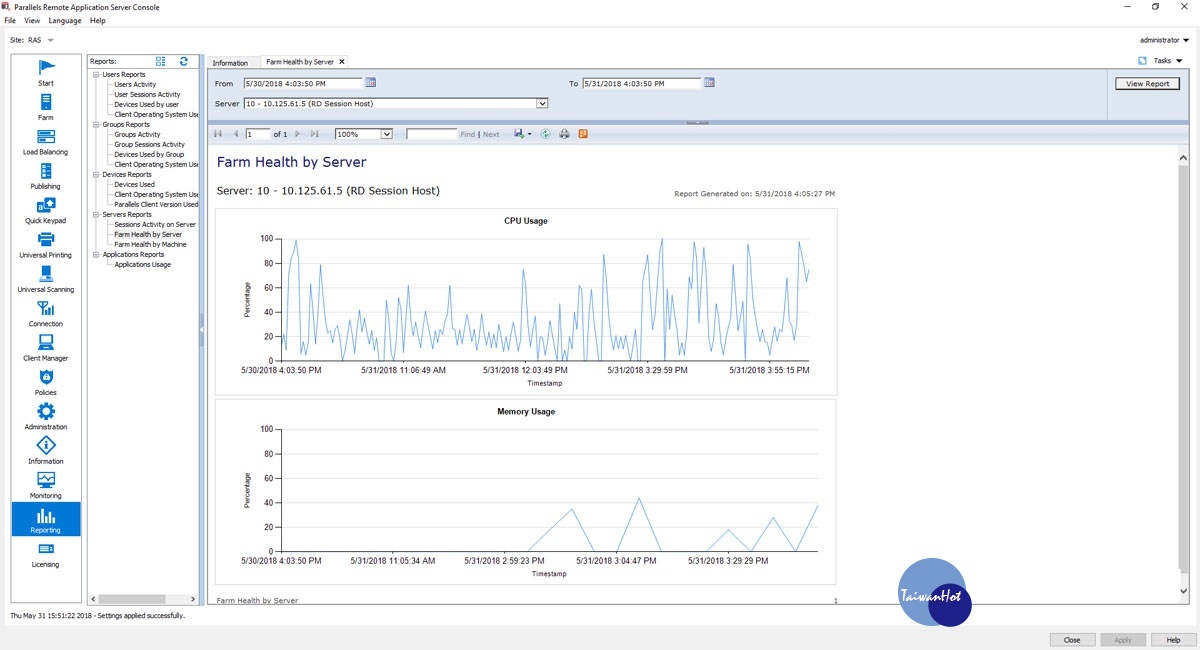Click the find text input box

(x=431, y=134)
